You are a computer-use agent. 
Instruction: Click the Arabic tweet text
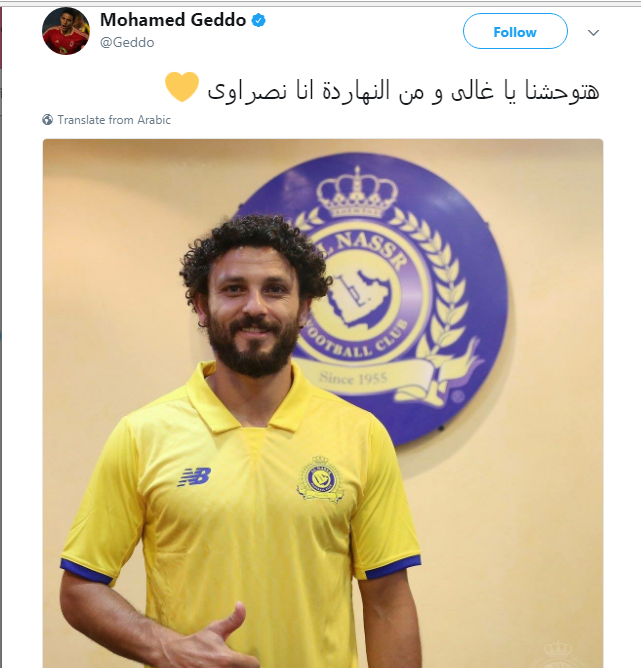[403, 90]
